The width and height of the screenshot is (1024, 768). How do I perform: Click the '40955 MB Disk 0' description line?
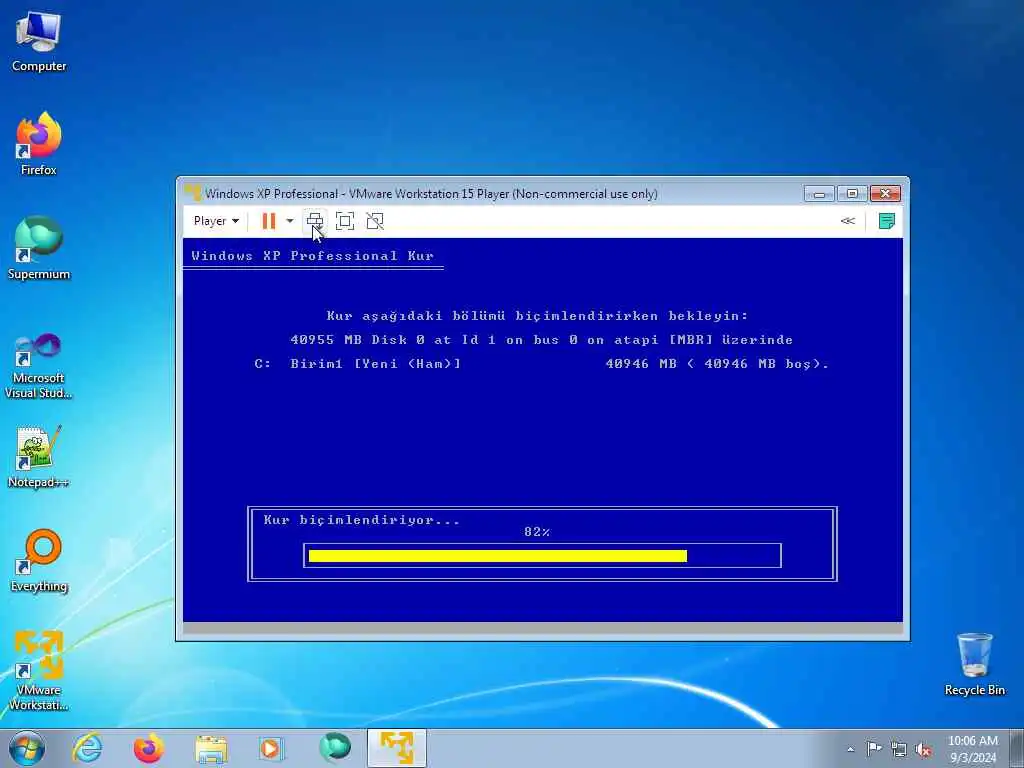(541, 340)
